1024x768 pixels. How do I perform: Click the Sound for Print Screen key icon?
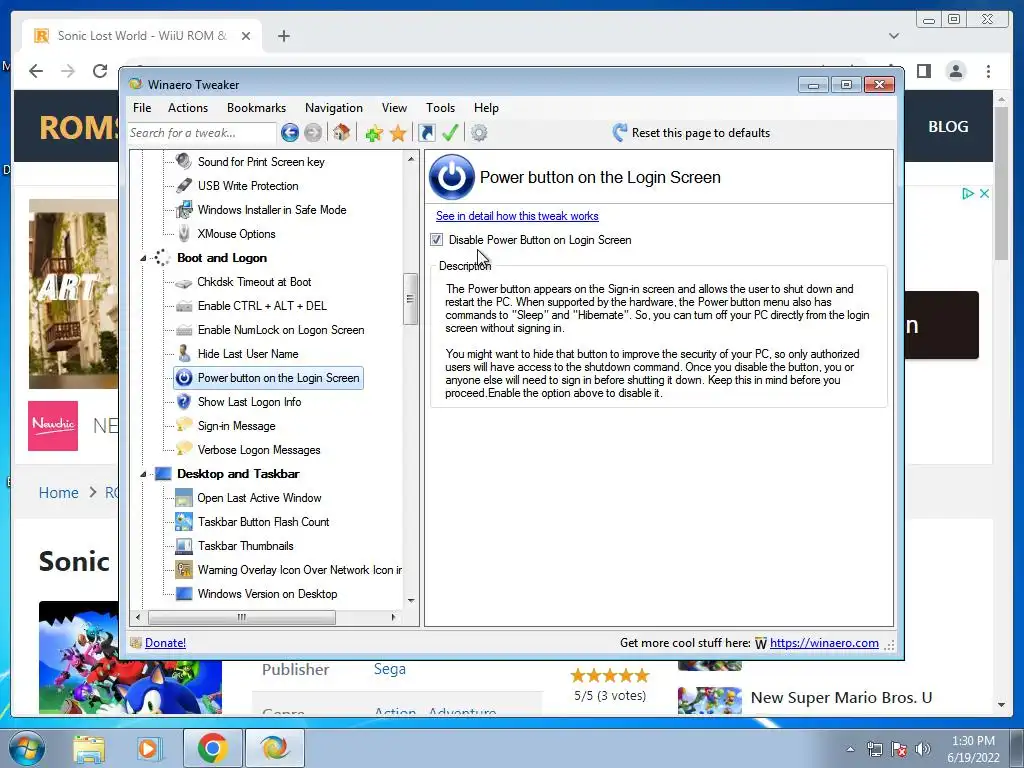[x=184, y=161]
